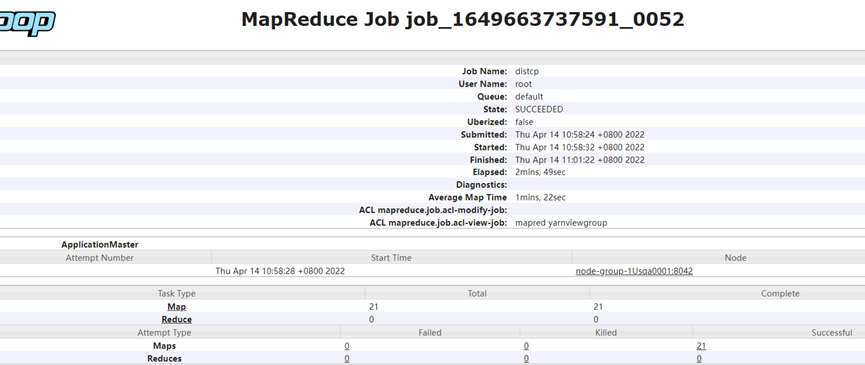Click the Total column header
The width and height of the screenshot is (865, 365).
coord(477,294)
